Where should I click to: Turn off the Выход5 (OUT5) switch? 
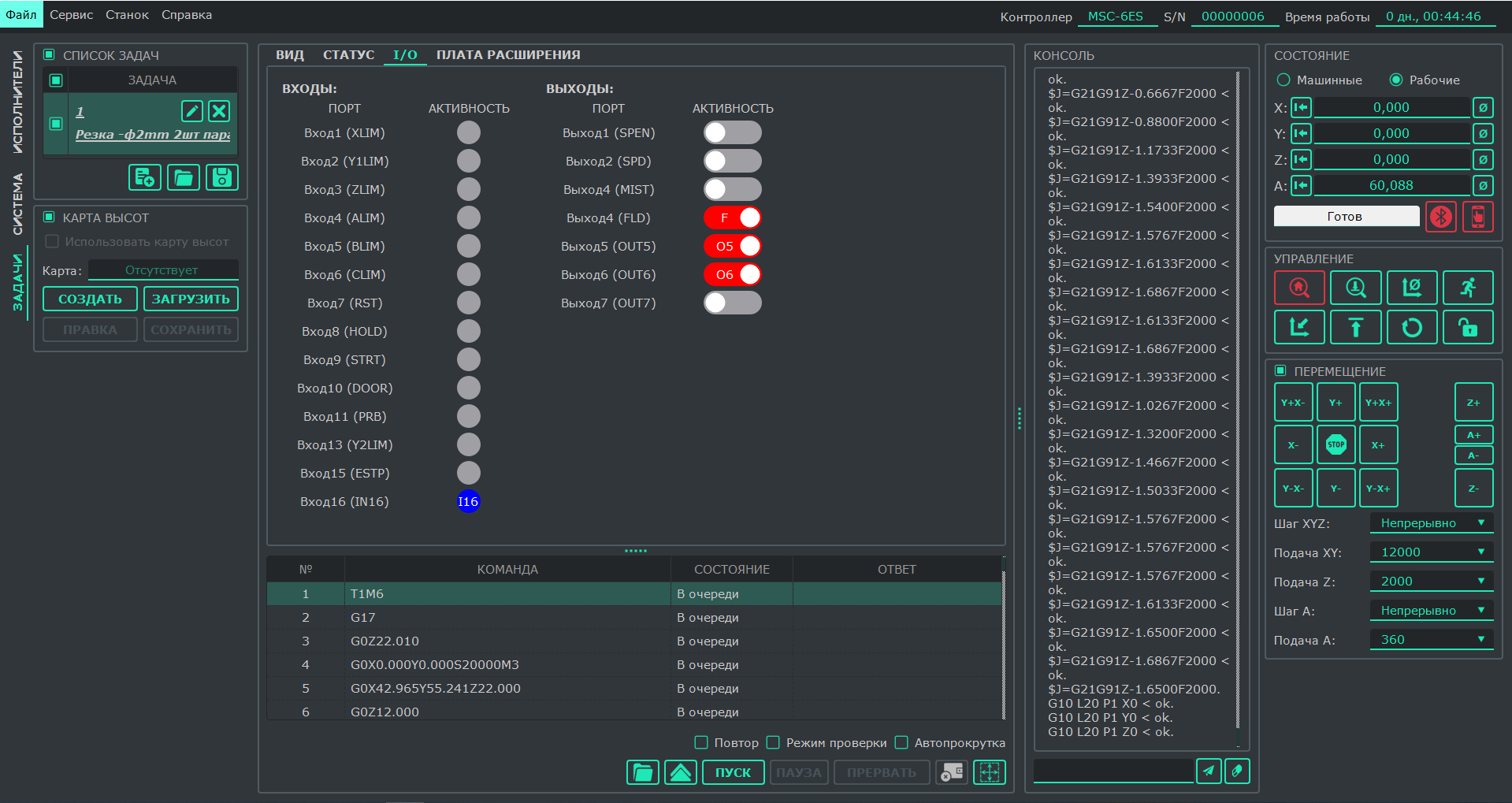tap(733, 246)
